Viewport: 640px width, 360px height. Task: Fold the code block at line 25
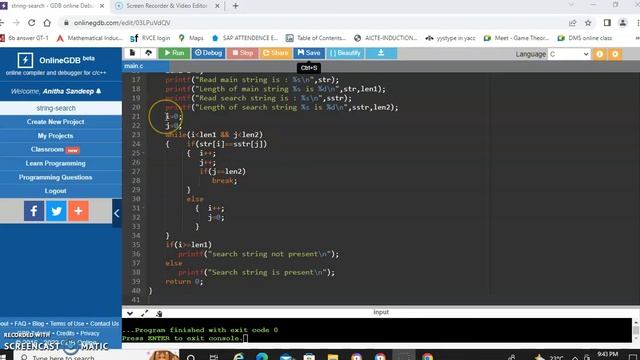point(143,153)
